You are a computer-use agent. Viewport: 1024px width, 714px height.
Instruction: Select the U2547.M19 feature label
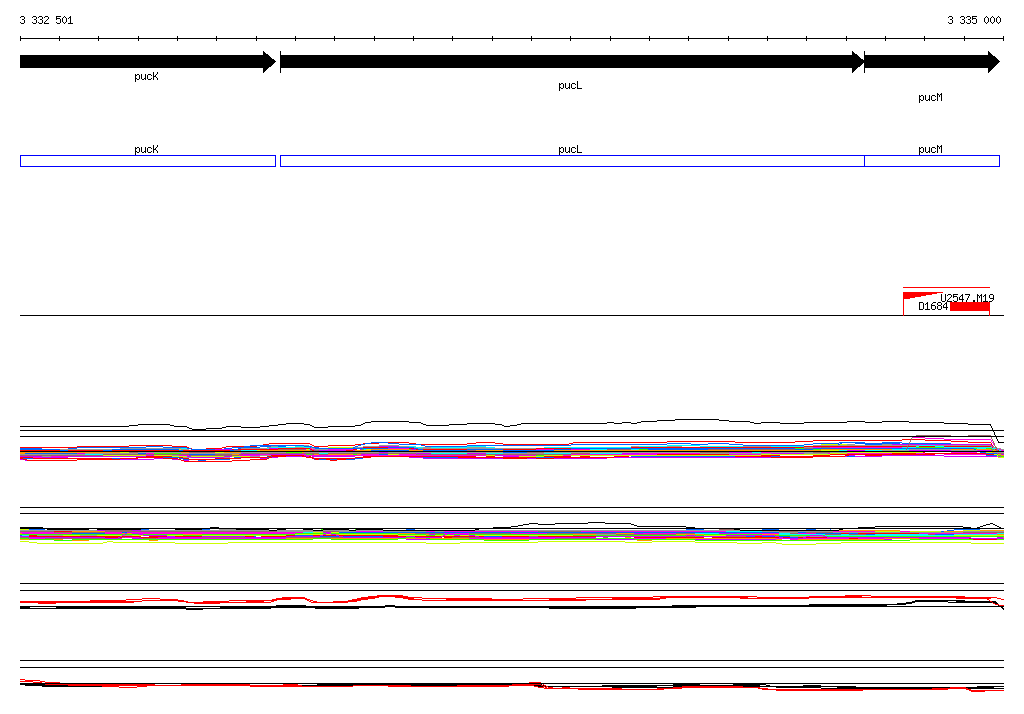tap(967, 298)
